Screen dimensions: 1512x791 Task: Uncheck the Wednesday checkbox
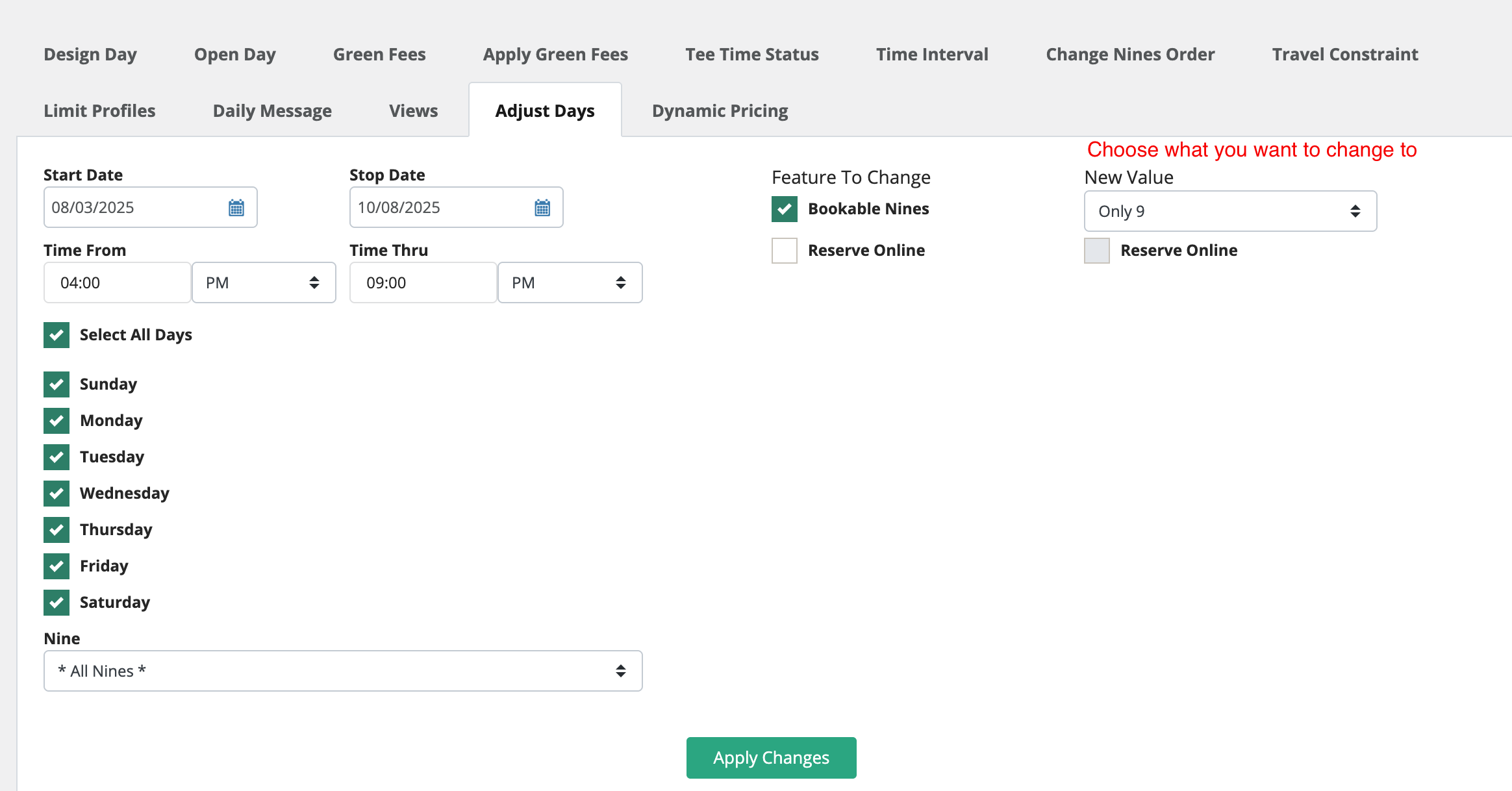tap(57, 494)
